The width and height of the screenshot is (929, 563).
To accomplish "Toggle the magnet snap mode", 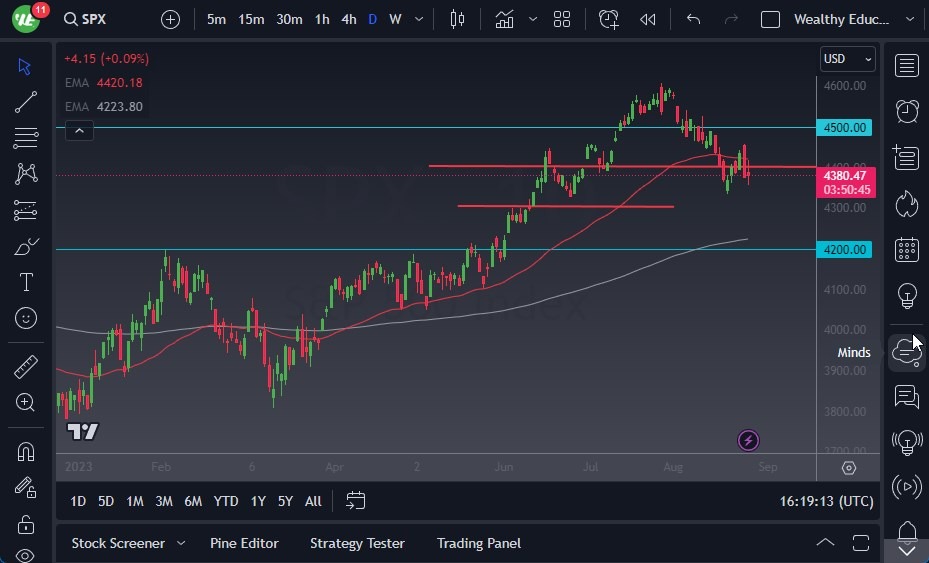I will point(26,451).
